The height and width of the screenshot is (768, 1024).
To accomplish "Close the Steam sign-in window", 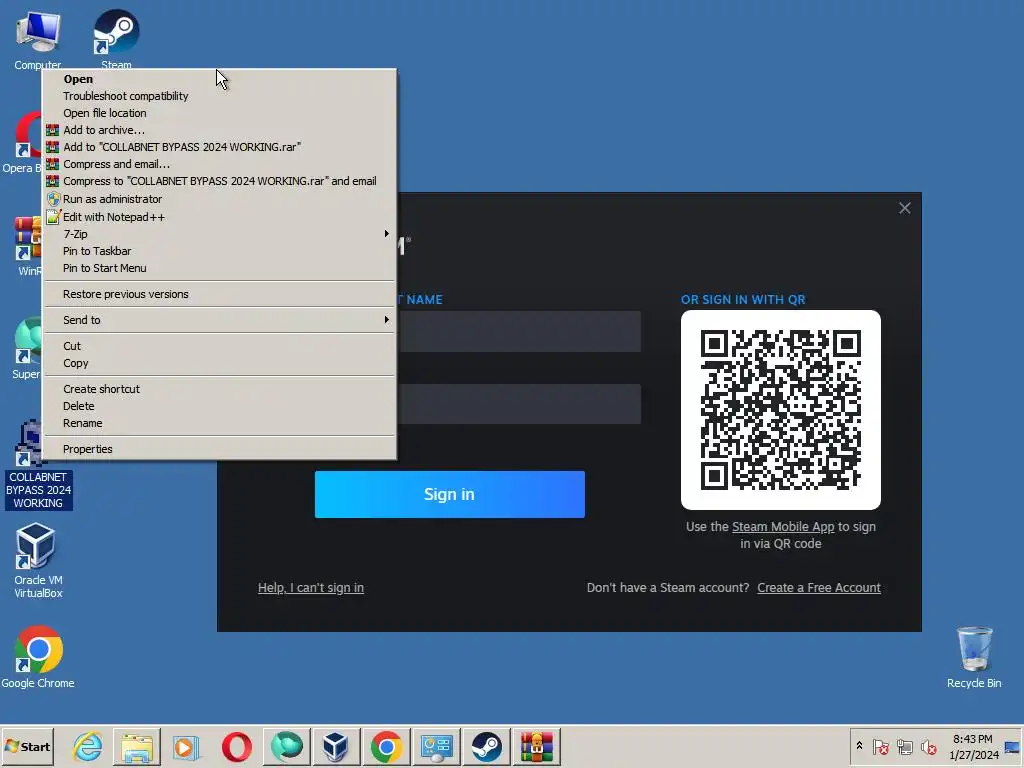I will (904, 208).
